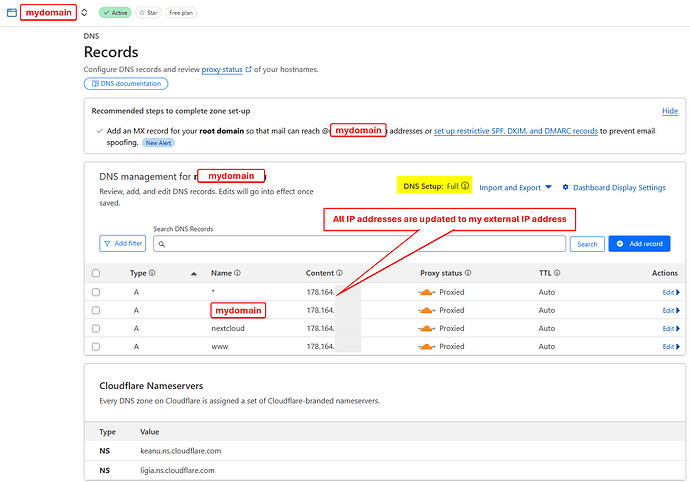The height and width of the screenshot is (482, 690).
Task: Edit the mydomain A record
Action: pos(671,310)
